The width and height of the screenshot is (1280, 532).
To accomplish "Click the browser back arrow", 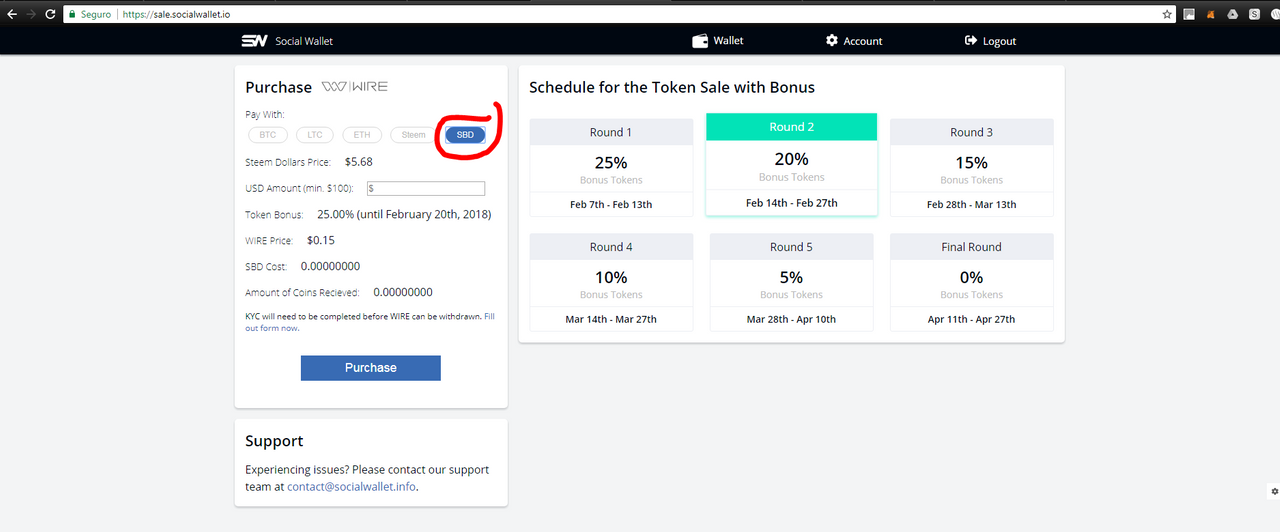I will pyautogui.click(x=11, y=14).
